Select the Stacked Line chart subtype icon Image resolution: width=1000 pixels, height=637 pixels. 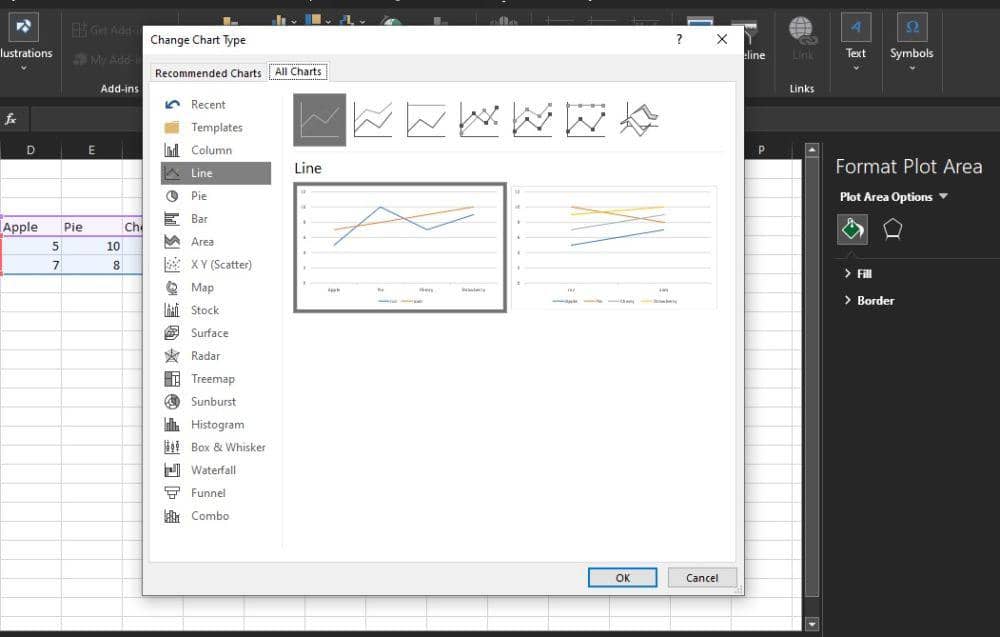[x=371, y=118]
